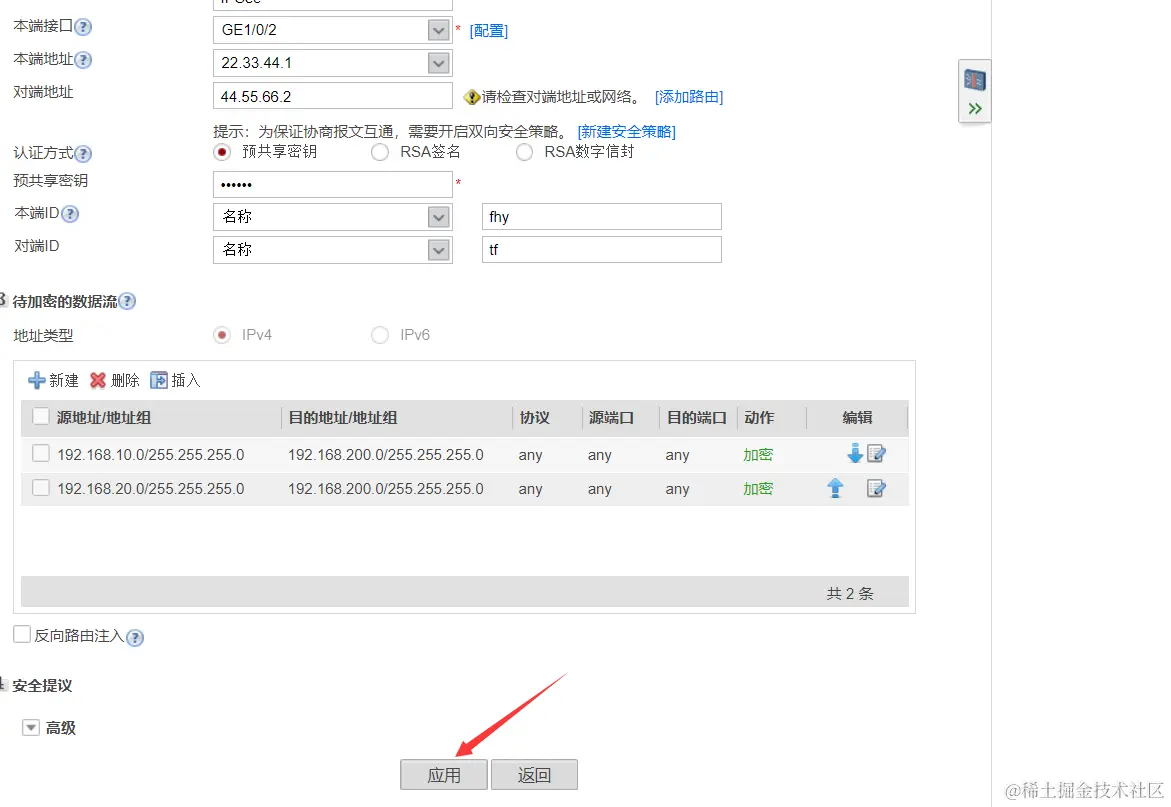Click the 返回 button
Screen dimensions: 1171x807
pos(534,775)
